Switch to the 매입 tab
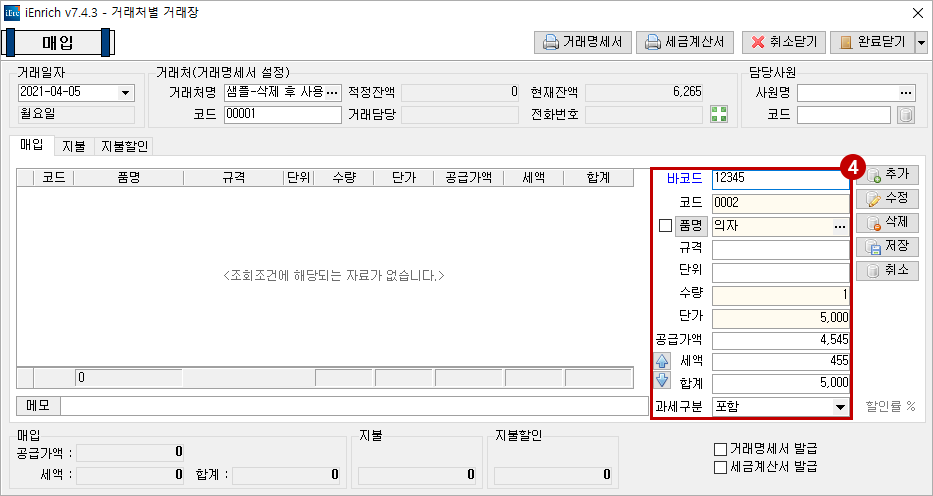Screen dimensions: 933x496 32,146
